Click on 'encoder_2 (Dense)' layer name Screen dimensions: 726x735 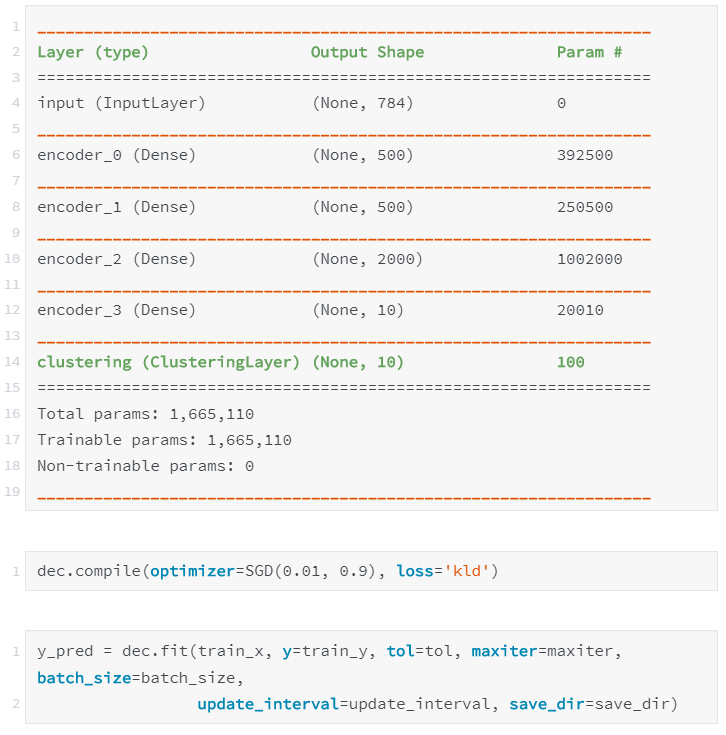(116, 259)
